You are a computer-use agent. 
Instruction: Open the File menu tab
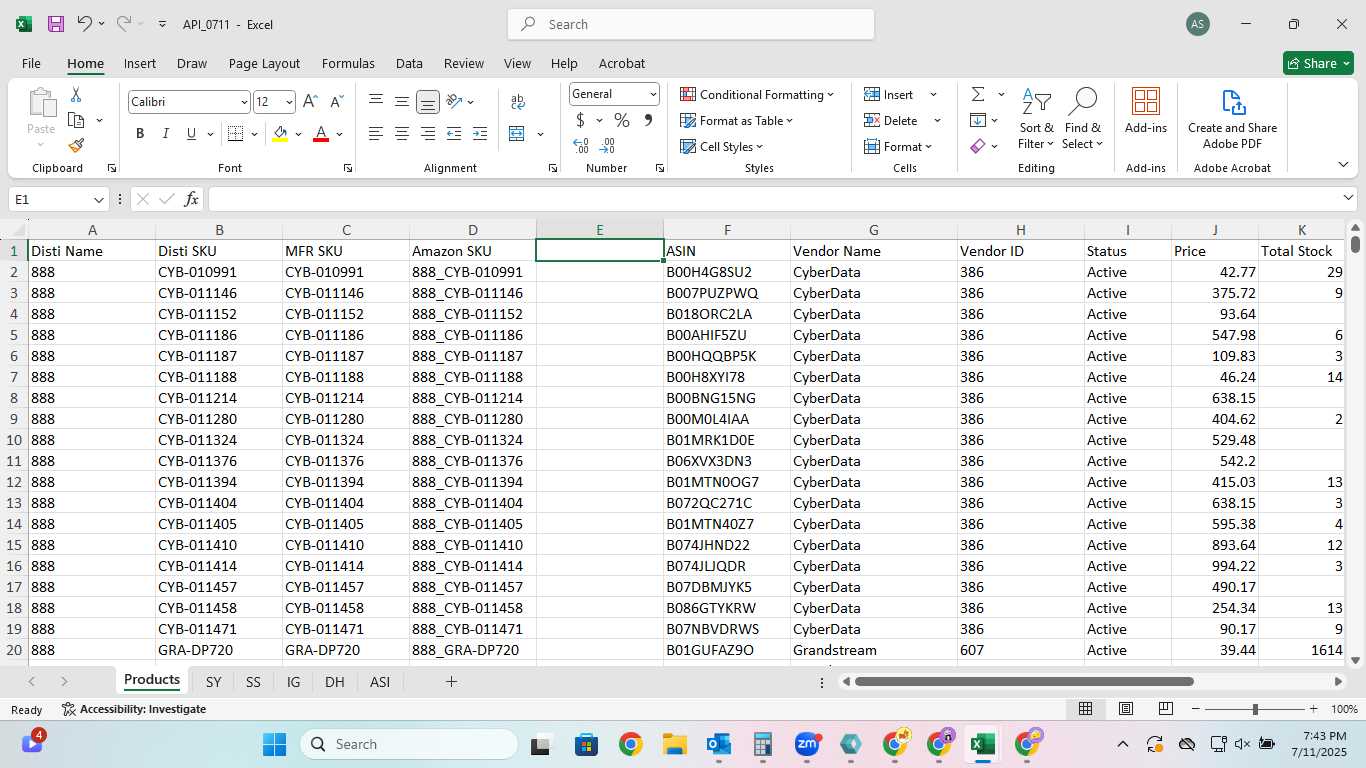click(x=31, y=63)
